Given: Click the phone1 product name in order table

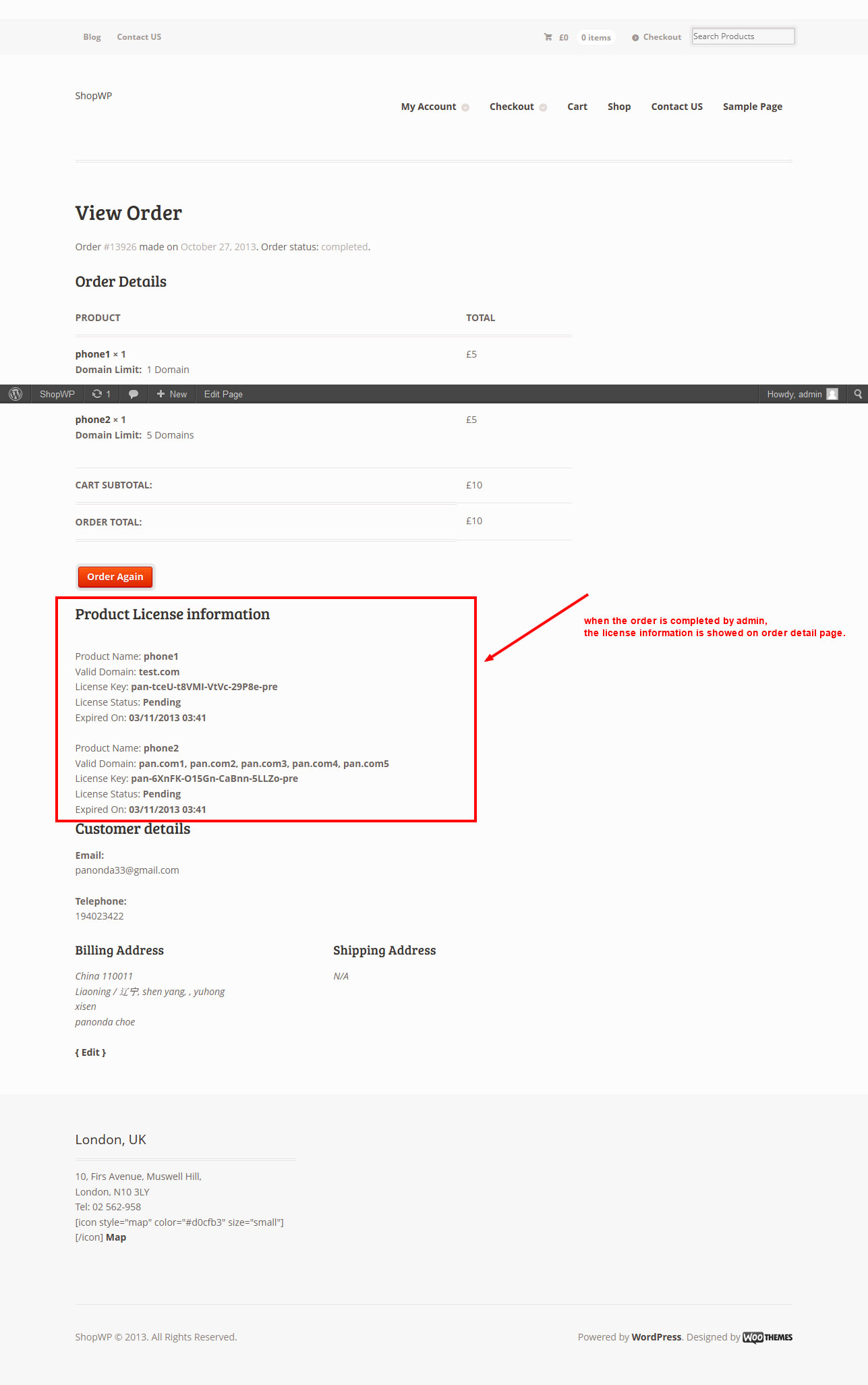Looking at the screenshot, I should pyautogui.click(x=92, y=354).
